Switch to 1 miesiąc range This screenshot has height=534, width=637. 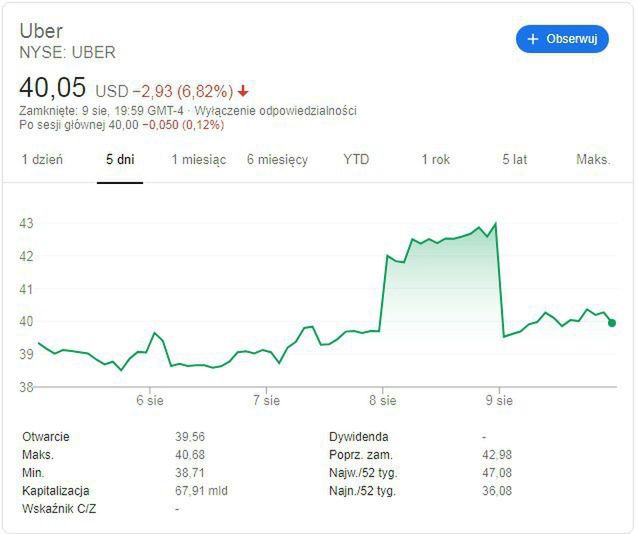(198, 159)
